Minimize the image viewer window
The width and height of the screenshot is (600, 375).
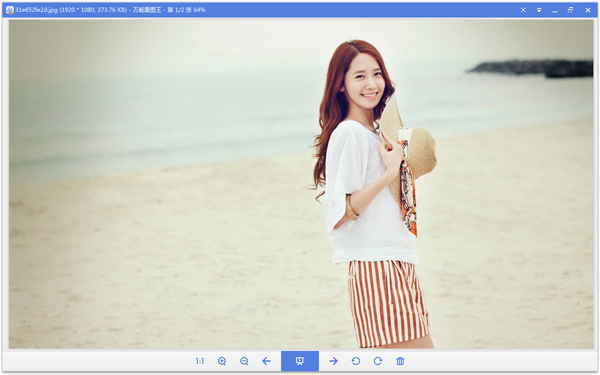click(554, 11)
